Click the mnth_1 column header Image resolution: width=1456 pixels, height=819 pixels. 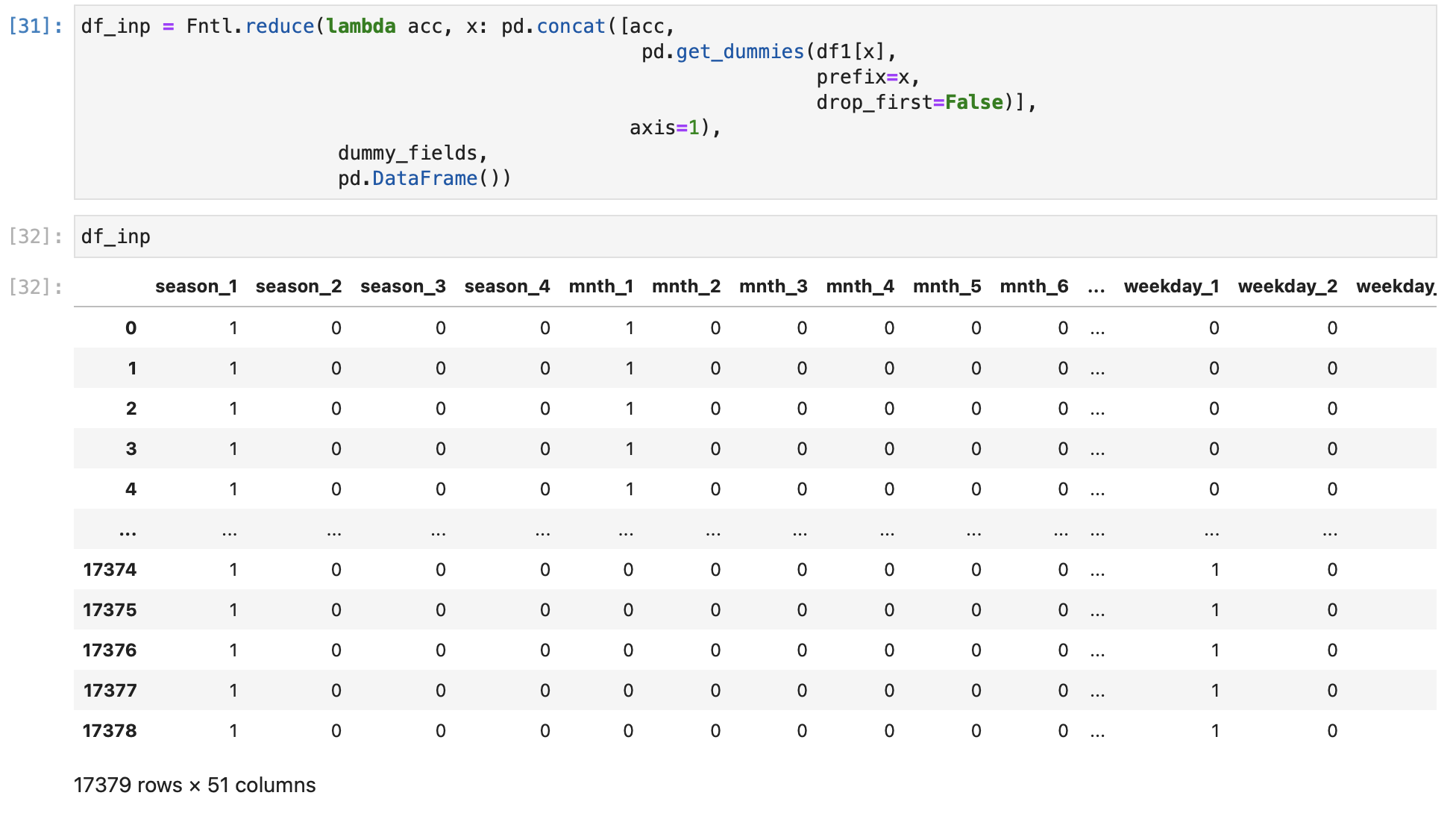(601, 286)
